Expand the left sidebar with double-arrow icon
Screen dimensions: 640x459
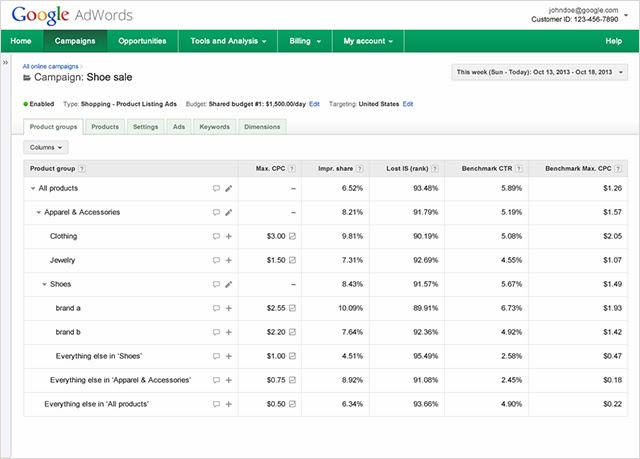(x=5, y=62)
